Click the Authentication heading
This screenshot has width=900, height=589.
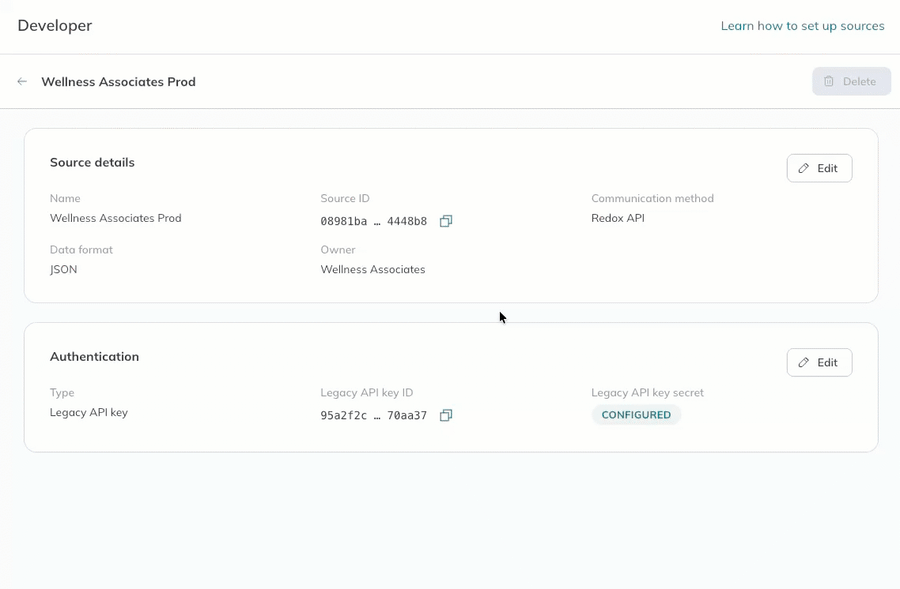[95, 356]
